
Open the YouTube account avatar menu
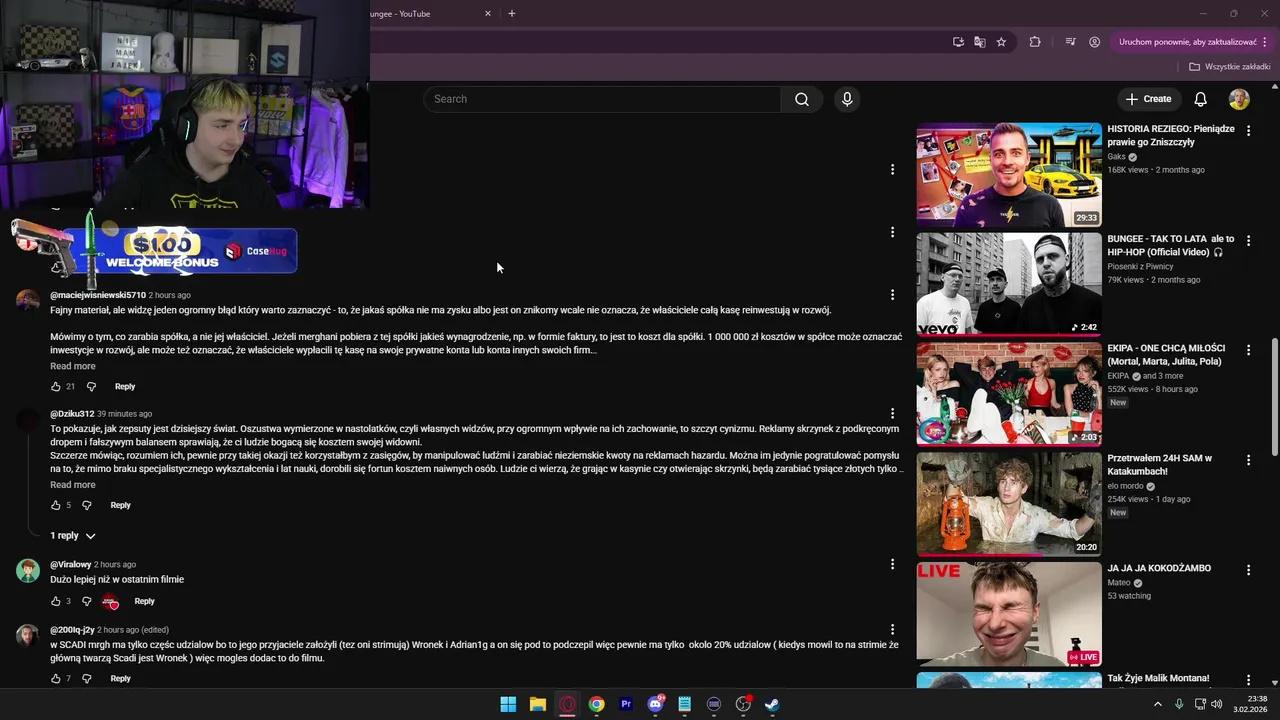(x=1239, y=99)
